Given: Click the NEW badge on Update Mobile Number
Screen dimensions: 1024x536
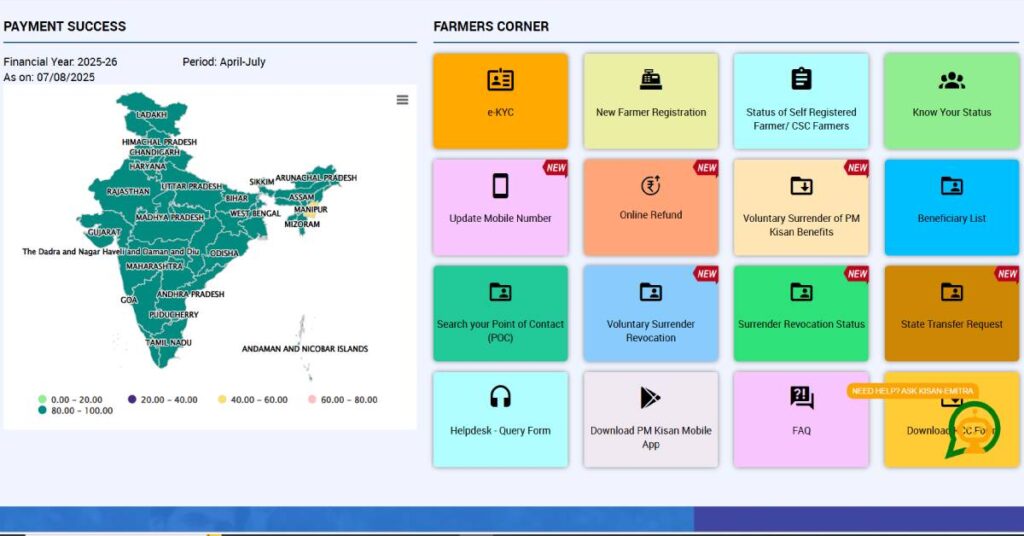Looking at the screenshot, I should 556,168.
